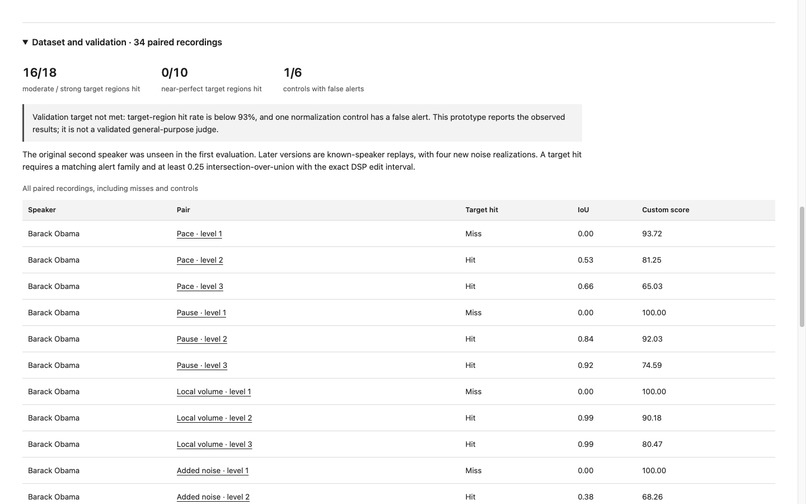This screenshot has width=806, height=504.
Task: Click the 'All paired recordings' table caption
Action: tap(110, 188)
